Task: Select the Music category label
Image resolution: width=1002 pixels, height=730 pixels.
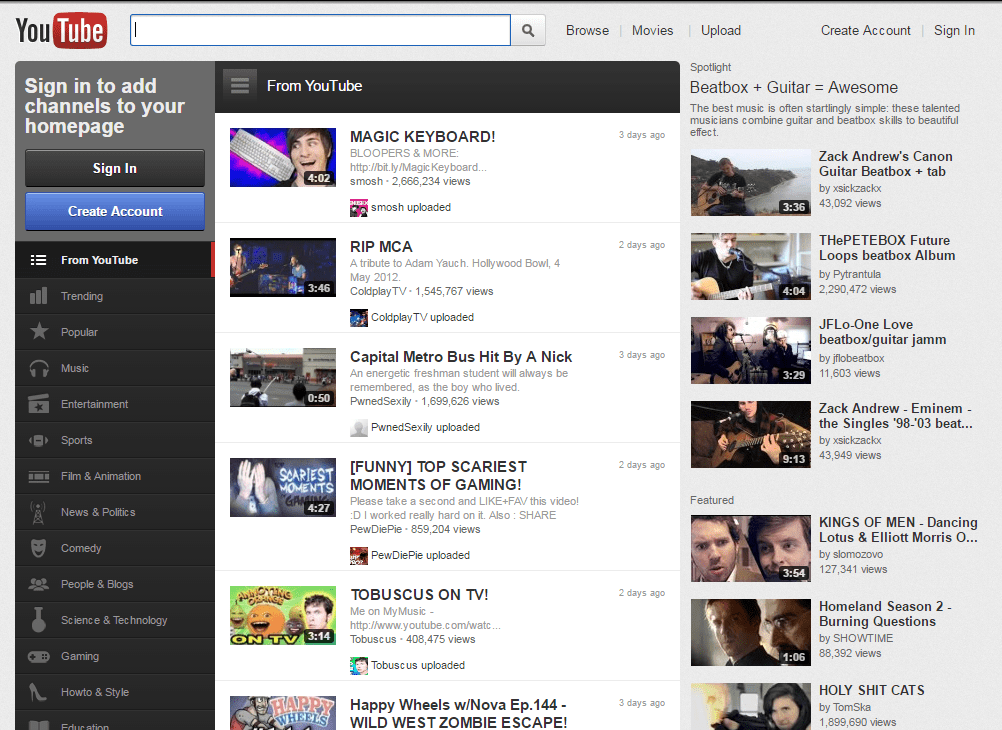Action: point(75,368)
